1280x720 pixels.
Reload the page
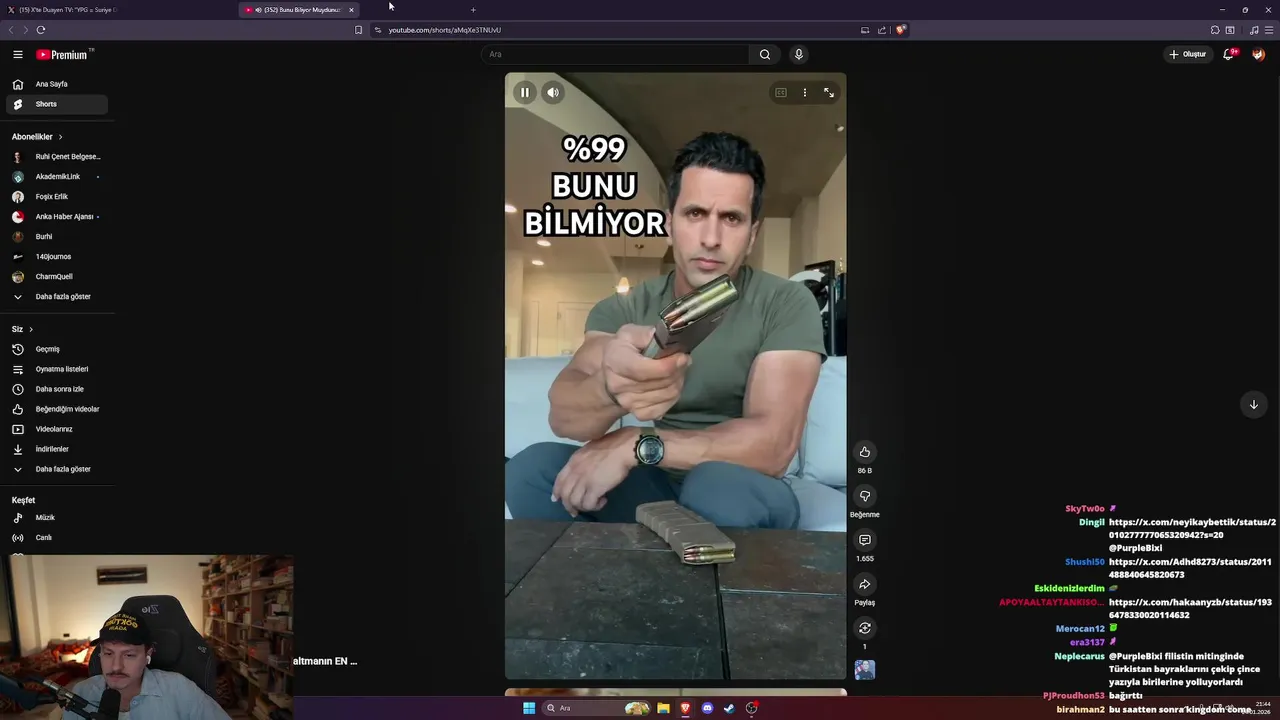tap(41, 30)
